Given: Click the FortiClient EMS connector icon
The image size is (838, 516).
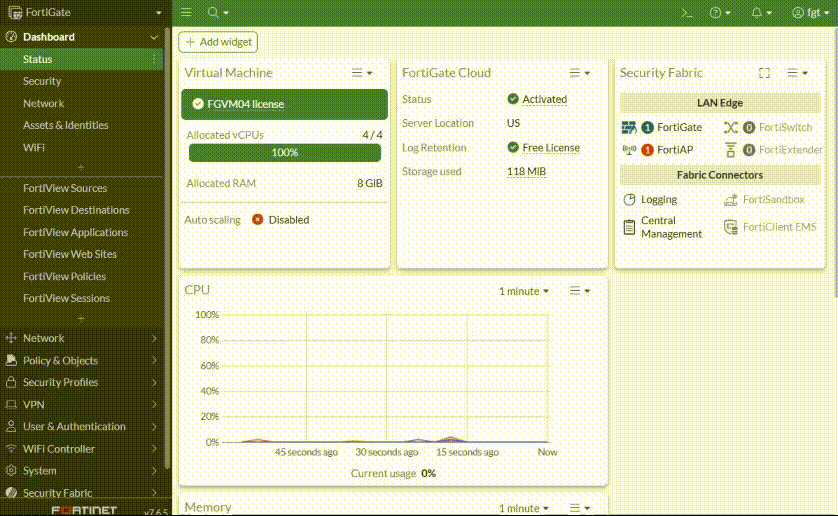Looking at the screenshot, I should [731, 227].
